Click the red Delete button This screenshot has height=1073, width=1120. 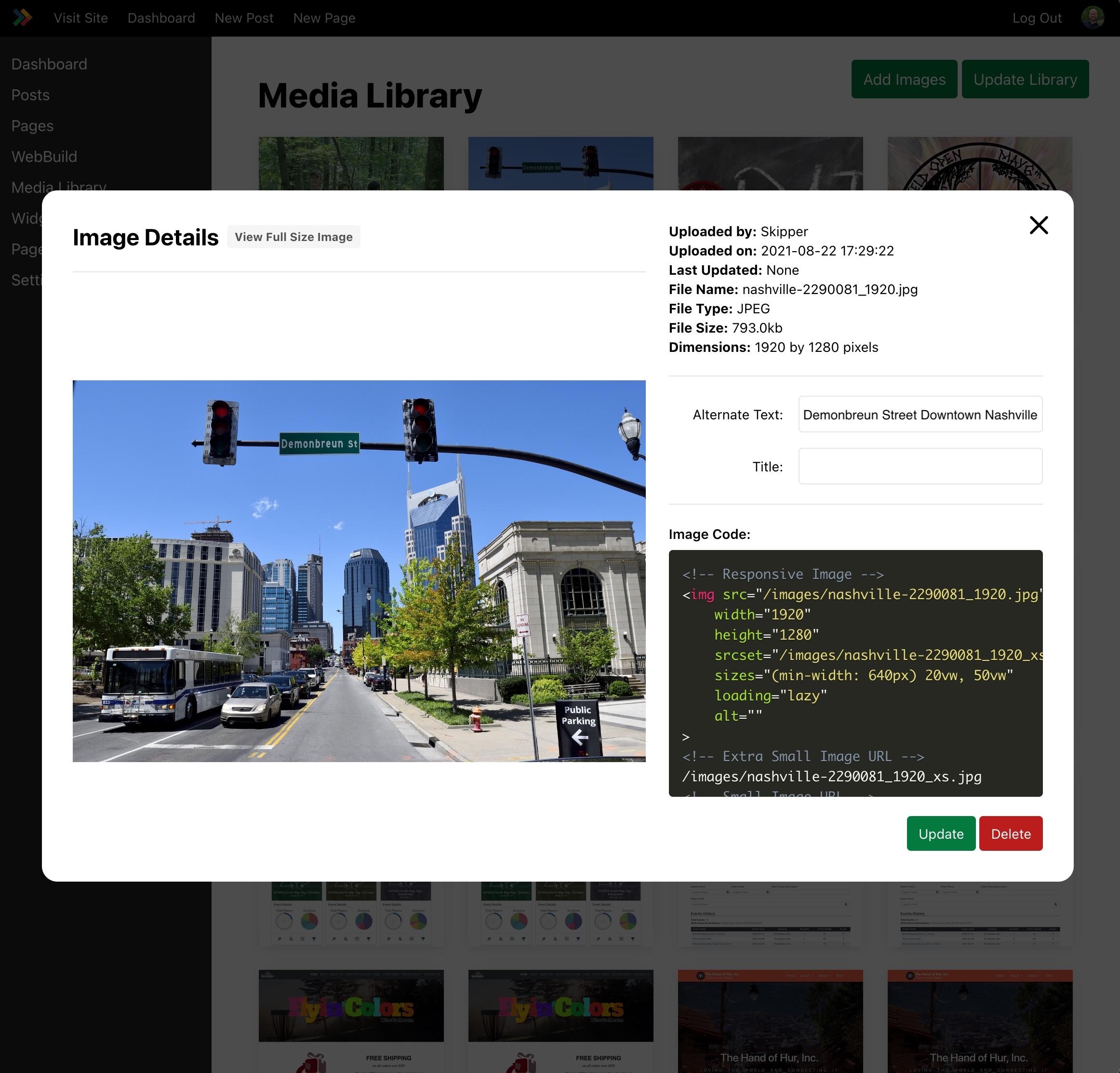point(1010,833)
